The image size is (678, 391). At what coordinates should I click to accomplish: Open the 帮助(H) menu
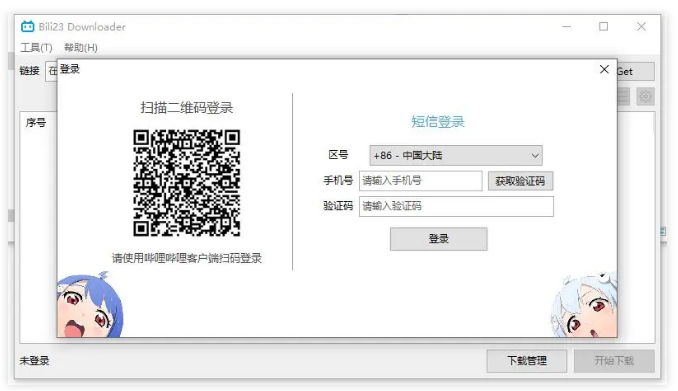coord(81,48)
